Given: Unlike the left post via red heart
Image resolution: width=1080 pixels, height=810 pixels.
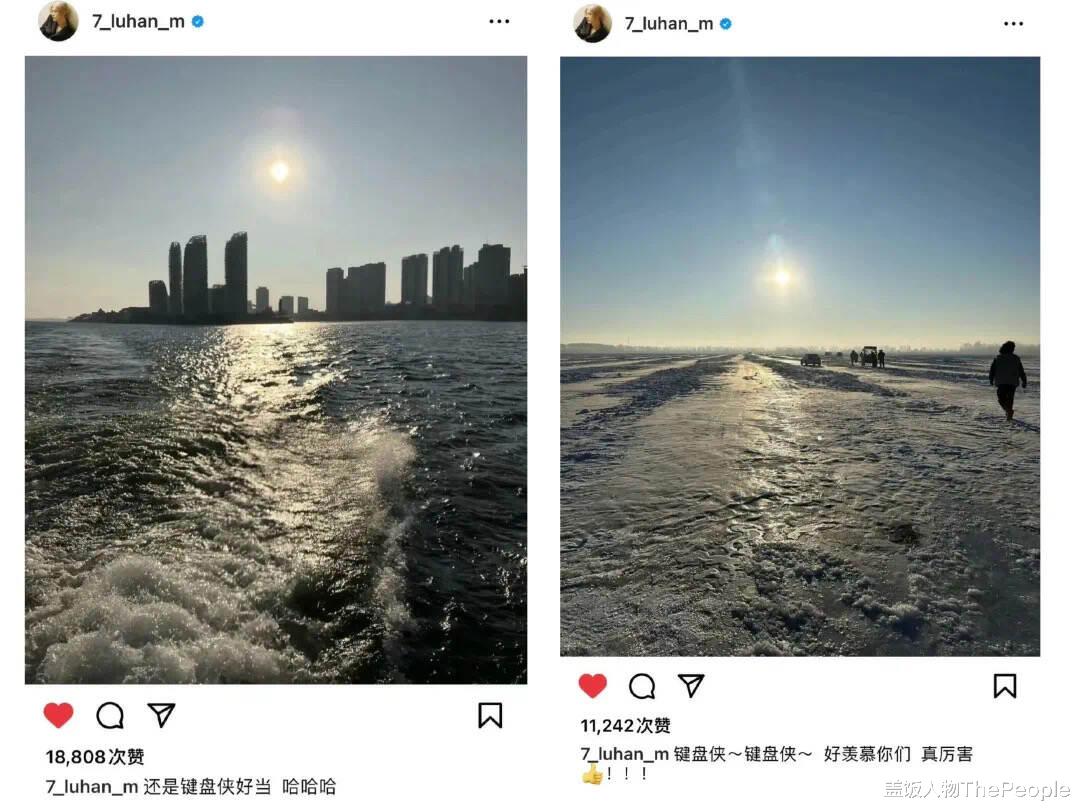Looking at the screenshot, I should pyautogui.click(x=59, y=716).
